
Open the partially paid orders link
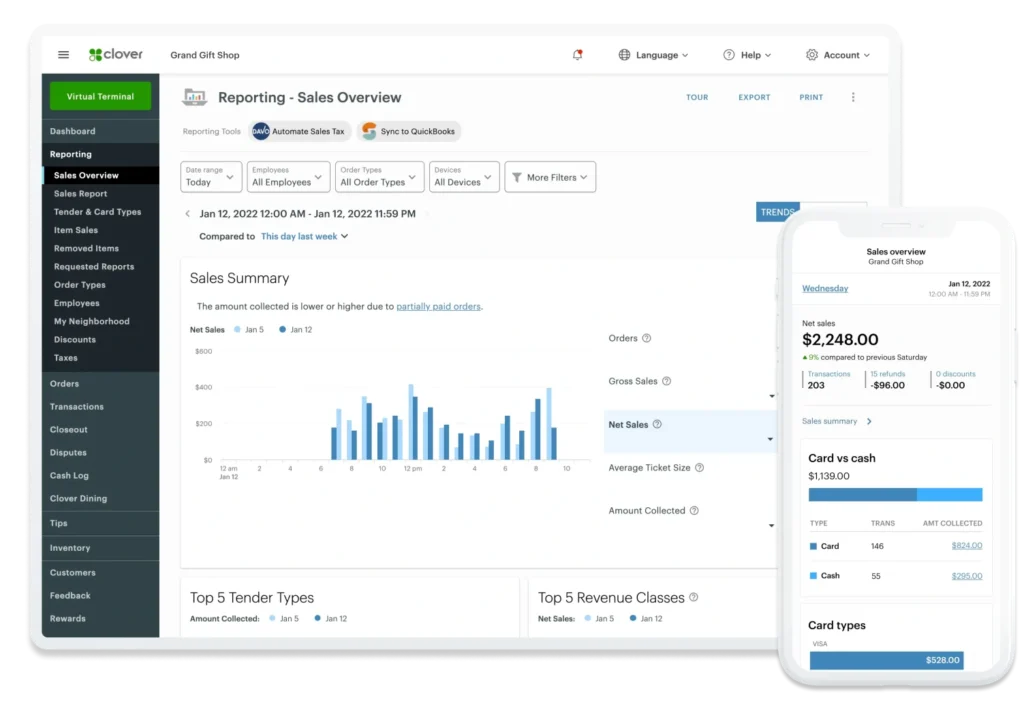pos(439,306)
